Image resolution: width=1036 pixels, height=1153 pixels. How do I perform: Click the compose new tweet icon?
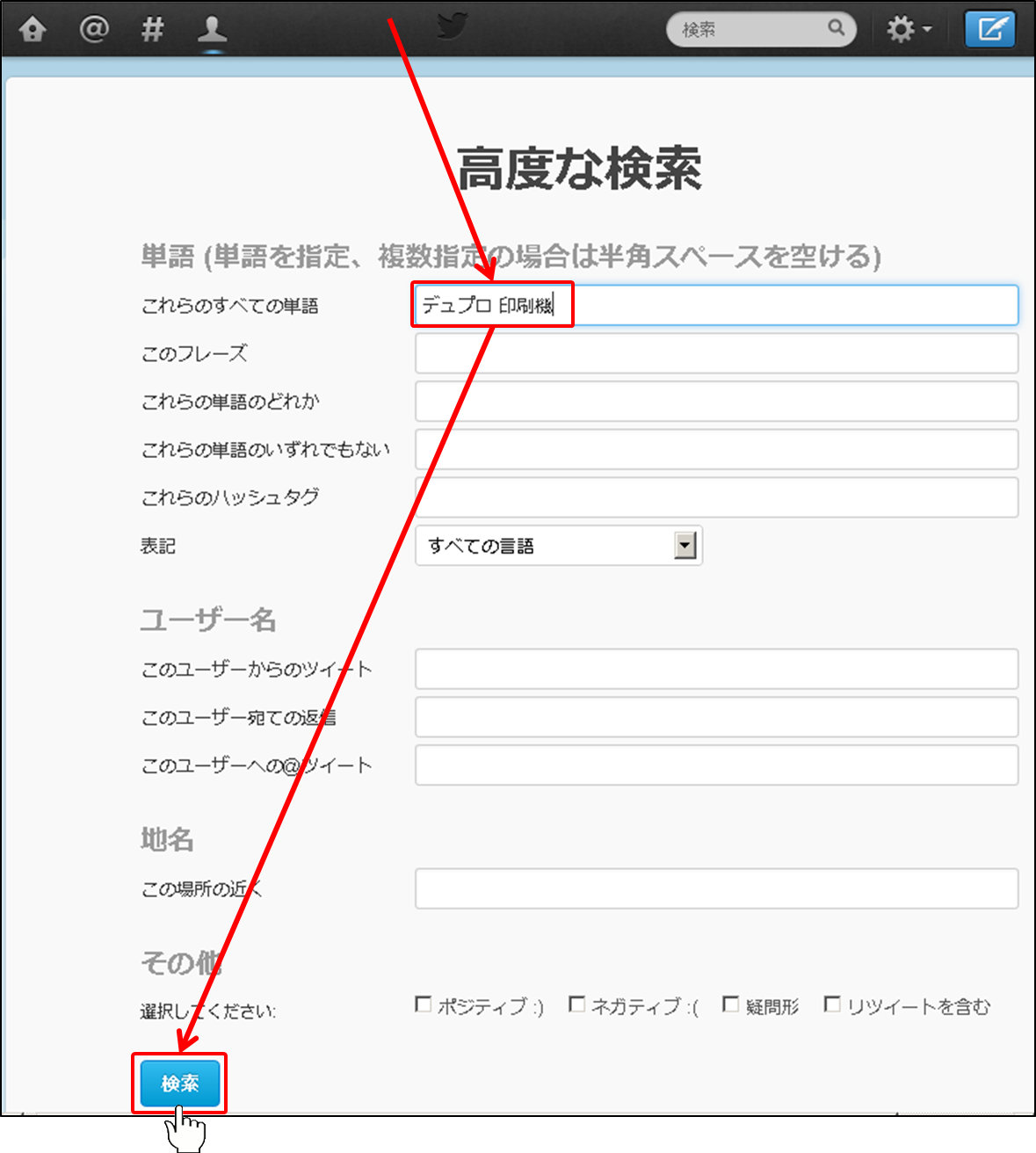[x=989, y=30]
